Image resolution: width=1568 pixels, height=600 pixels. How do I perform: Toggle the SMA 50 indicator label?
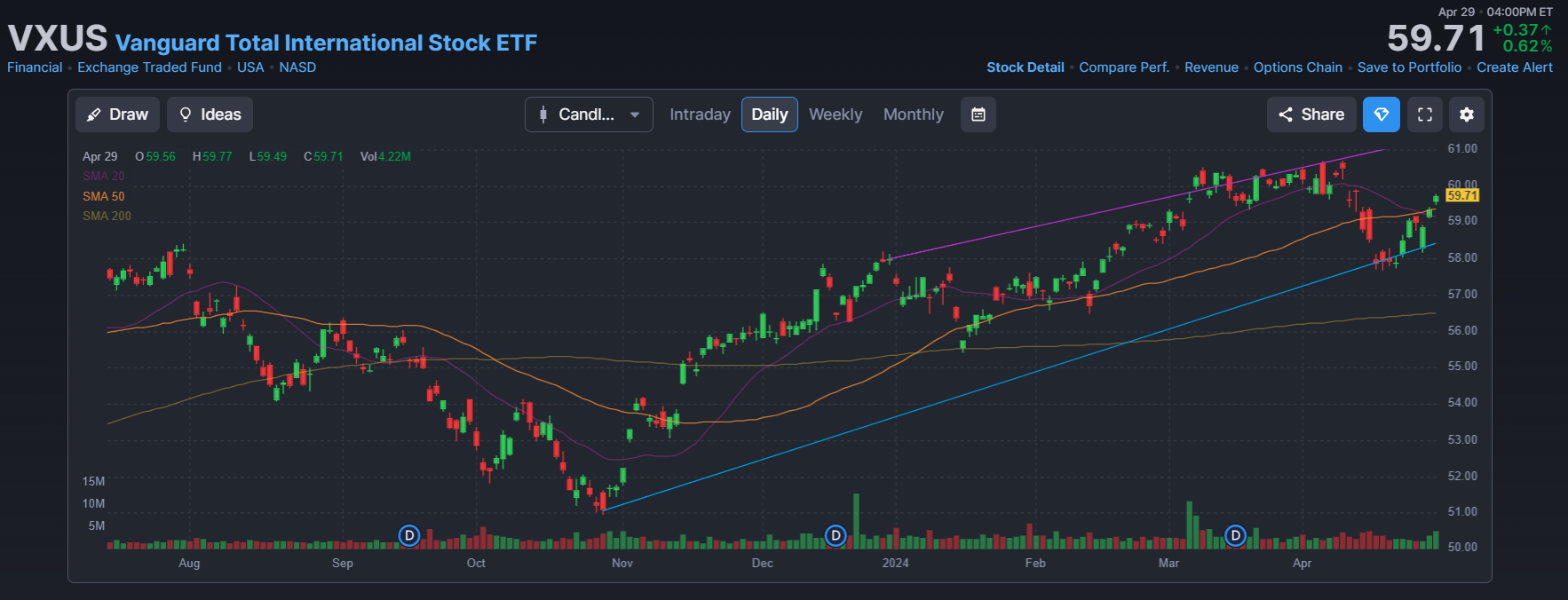pos(104,196)
